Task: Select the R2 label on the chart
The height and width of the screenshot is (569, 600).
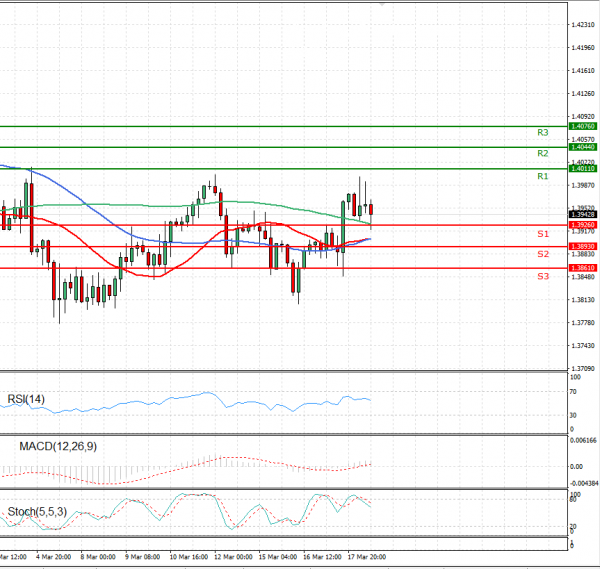Action: [x=543, y=153]
